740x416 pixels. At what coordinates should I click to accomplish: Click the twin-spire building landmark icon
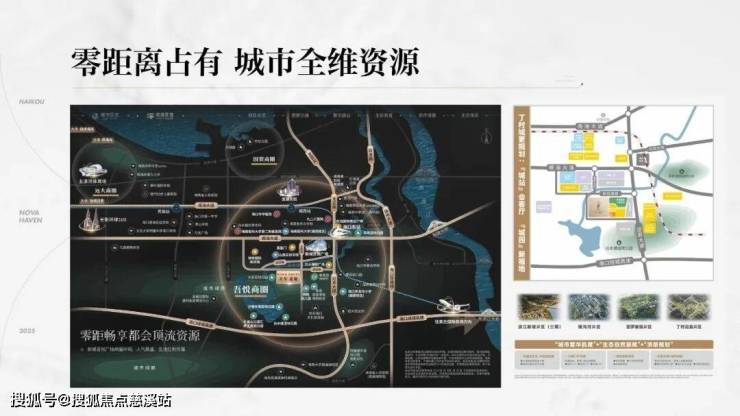pyautogui.click(x=92, y=222)
